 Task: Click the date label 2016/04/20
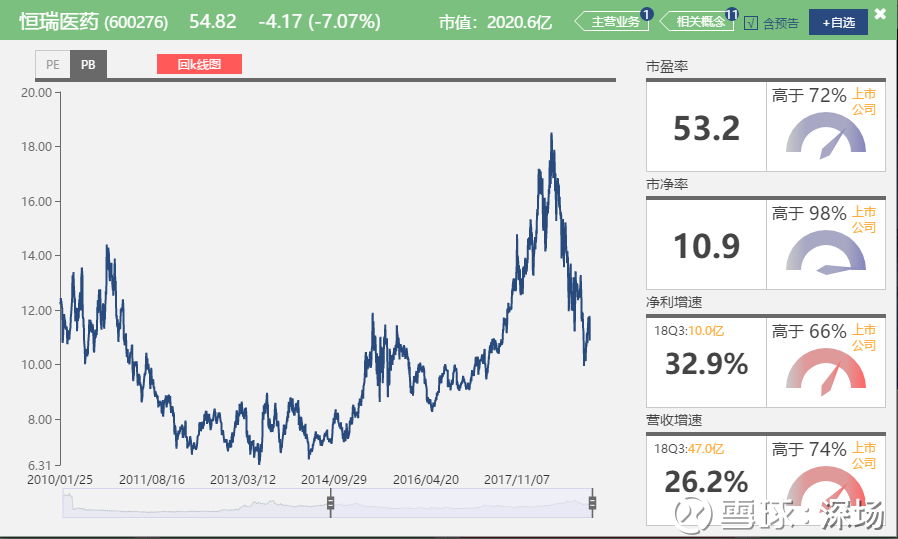426,480
